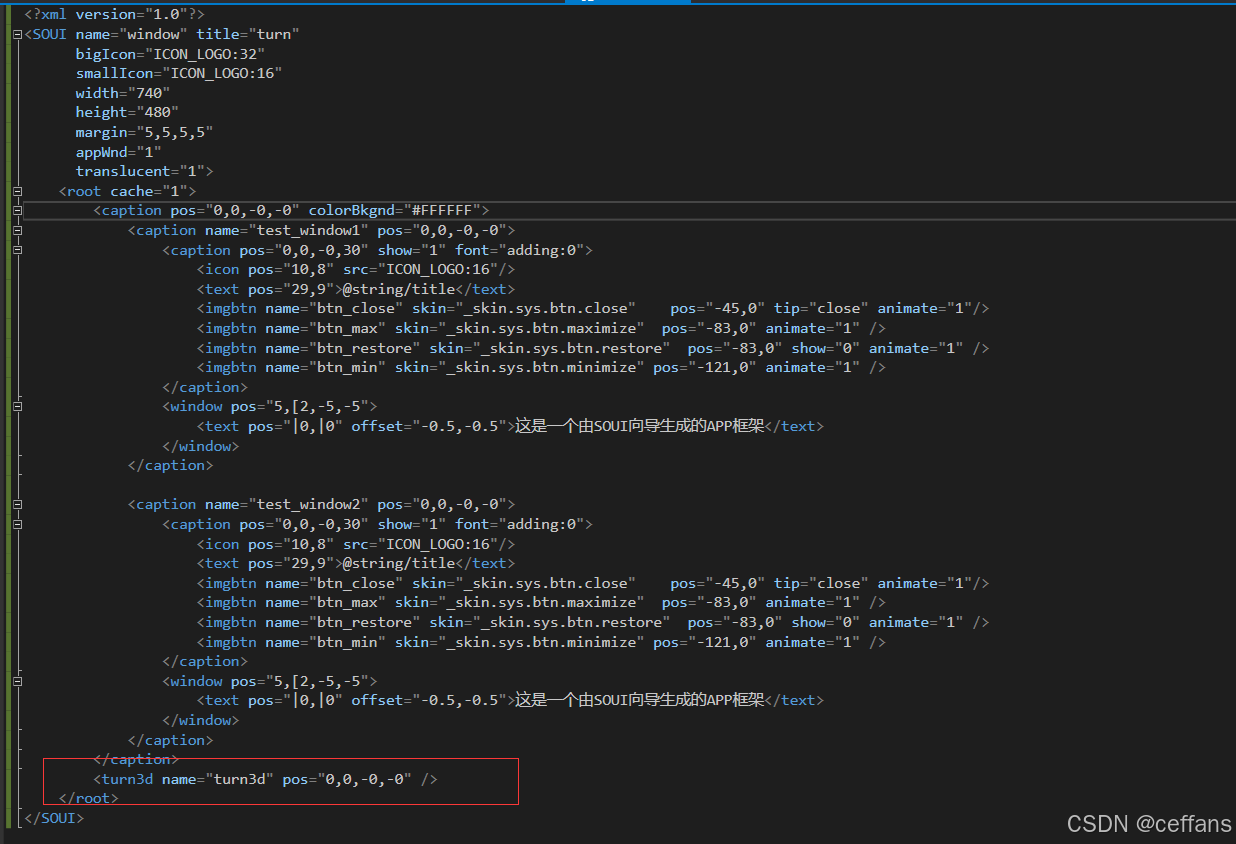Collapse the test_window2 caption block
Image resolution: width=1236 pixels, height=844 pixels.
tap(18, 504)
